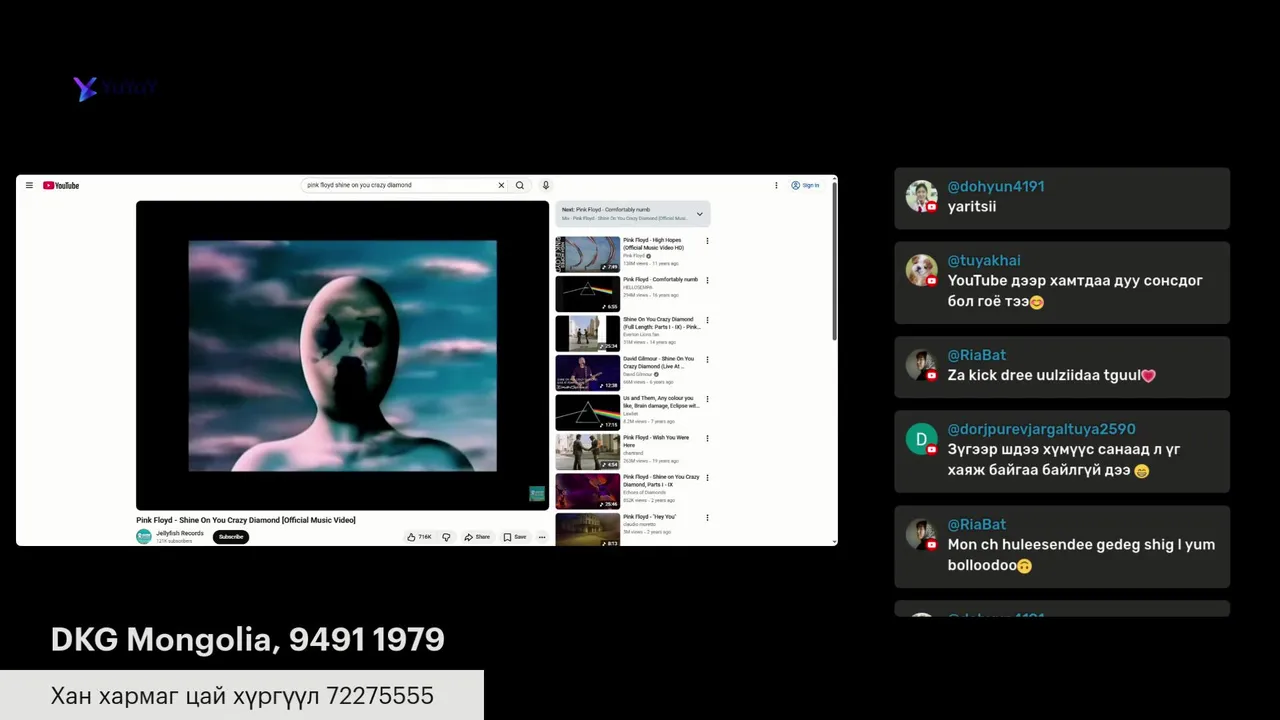1280x720 pixels.
Task: Click the @RiaBat username above 'Za kick dree' message
Action: coord(977,355)
